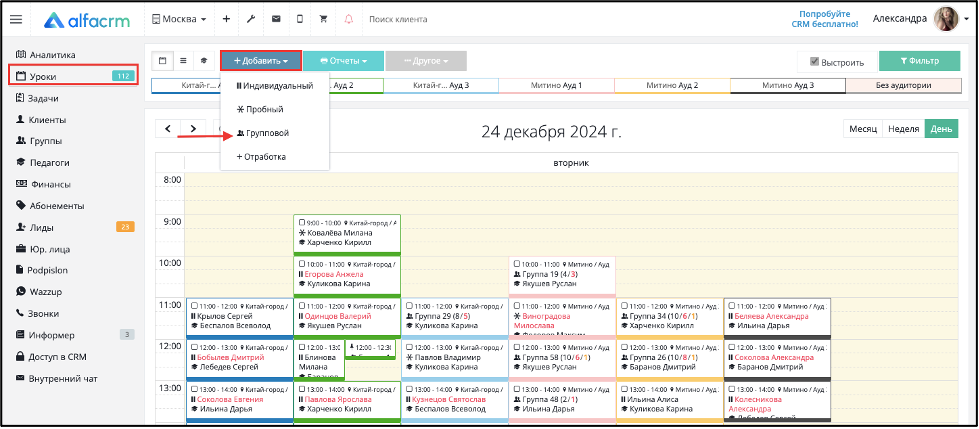Screen dimensions: 979x429
Task: Open Внутренний чат in sidebar
Action: 56,378
